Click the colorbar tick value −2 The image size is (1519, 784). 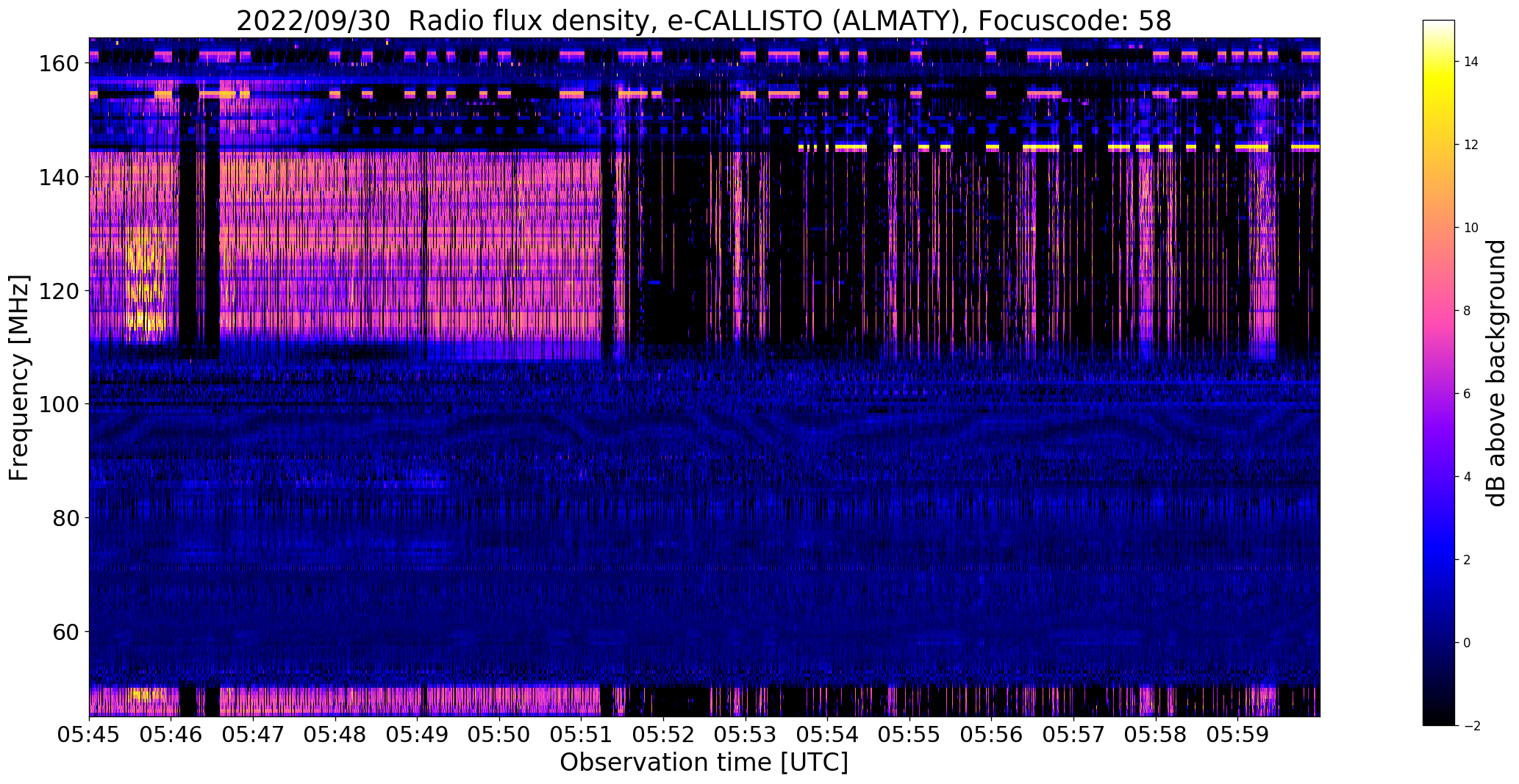click(x=1470, y=726)
